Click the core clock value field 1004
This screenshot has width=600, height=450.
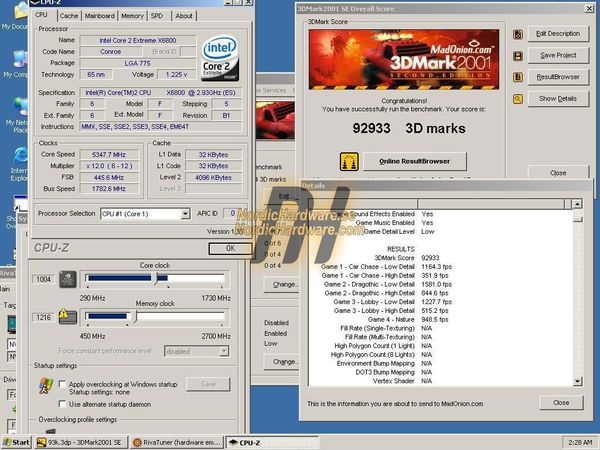tap(43, 279)
